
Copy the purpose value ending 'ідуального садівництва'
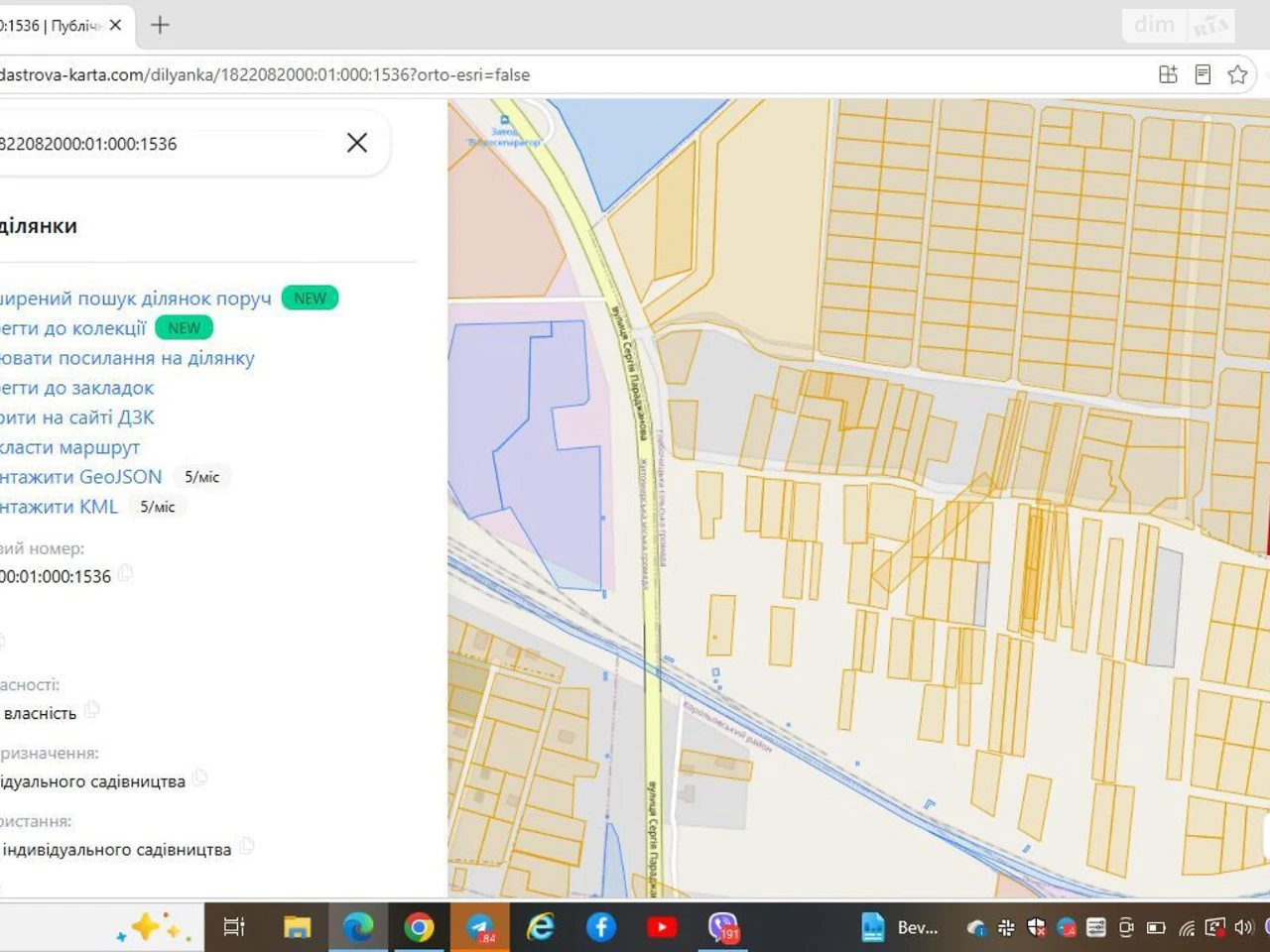click(200, 778)
